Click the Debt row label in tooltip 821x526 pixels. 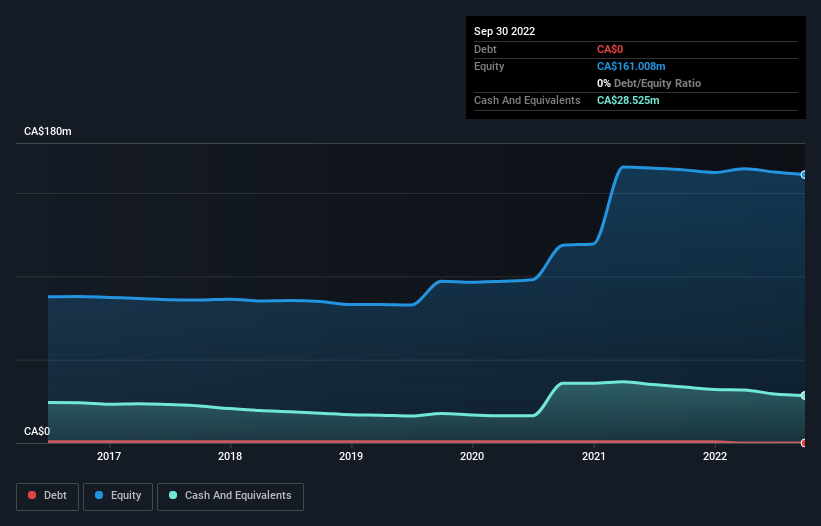485,49
